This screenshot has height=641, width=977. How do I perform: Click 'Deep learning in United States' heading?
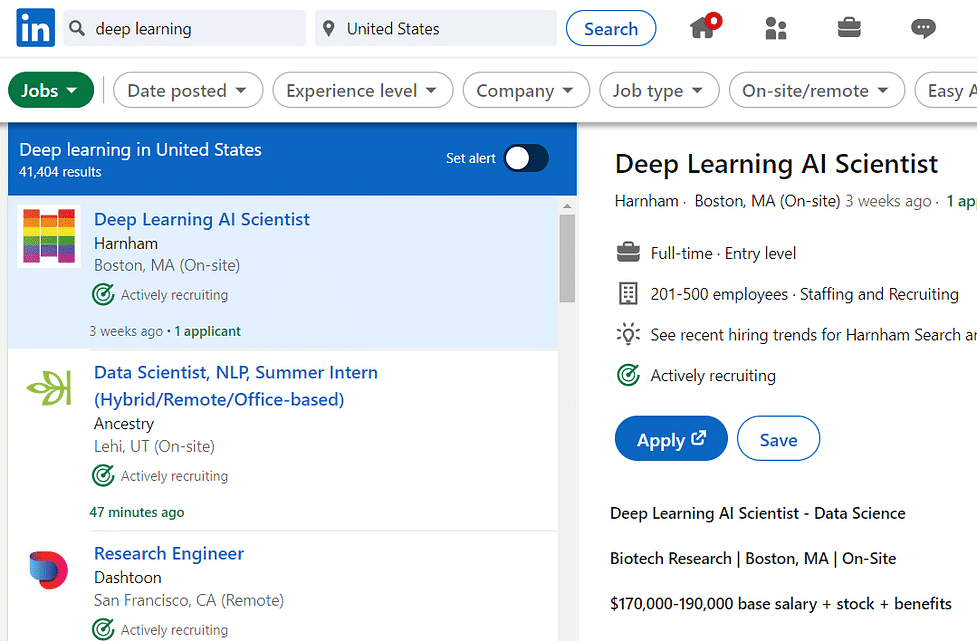(140, 150)
